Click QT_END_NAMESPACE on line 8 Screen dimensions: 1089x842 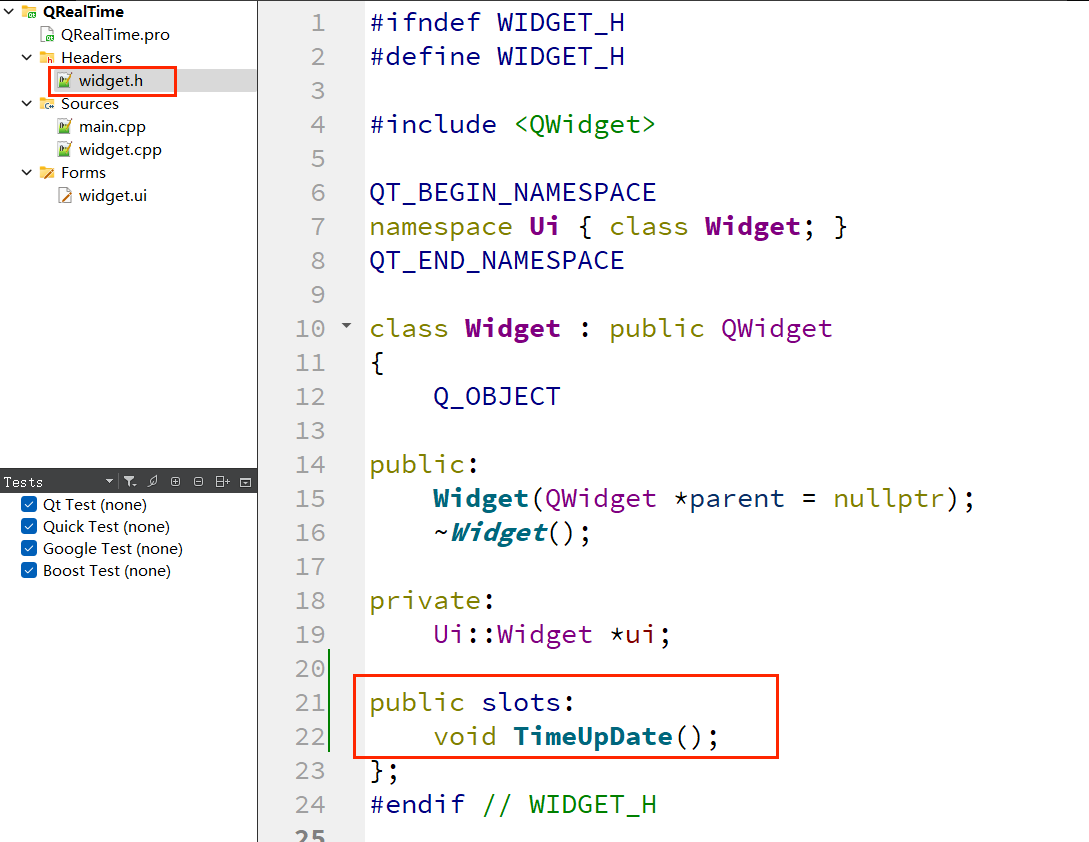[x=497, y=261]
